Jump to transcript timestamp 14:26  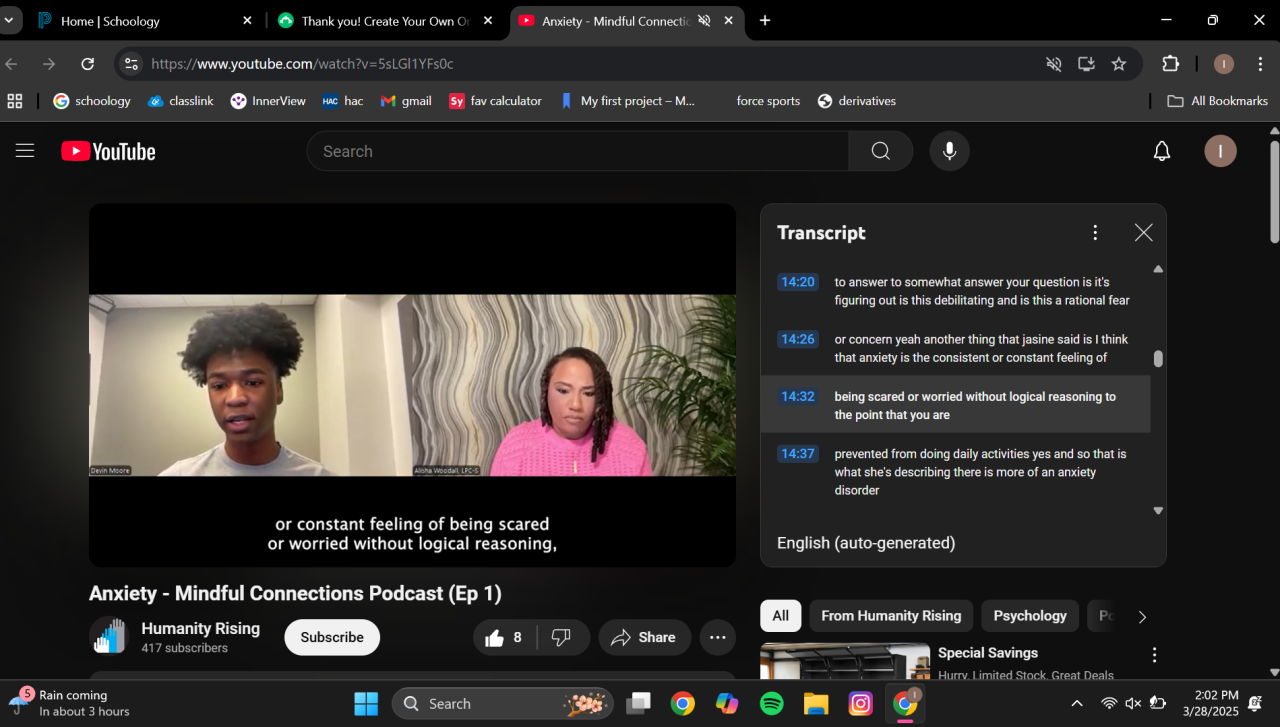point(798,339)
